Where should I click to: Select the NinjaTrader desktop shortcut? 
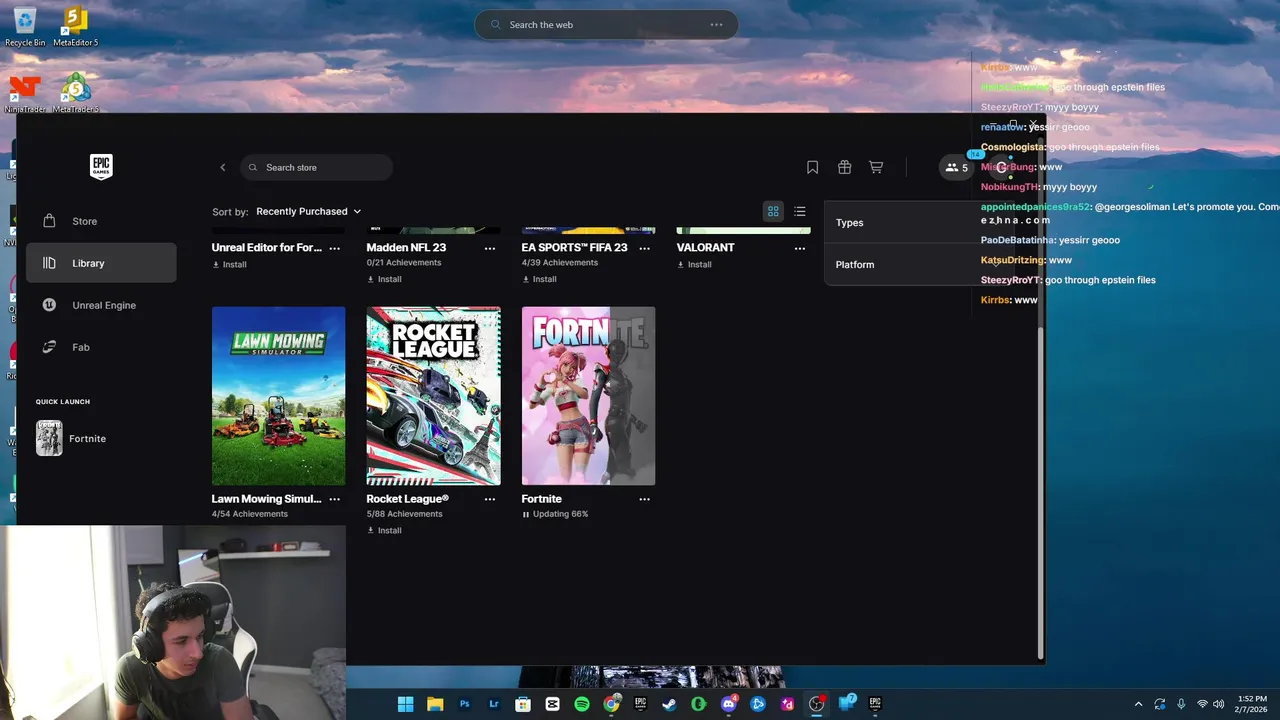point(25,95)
